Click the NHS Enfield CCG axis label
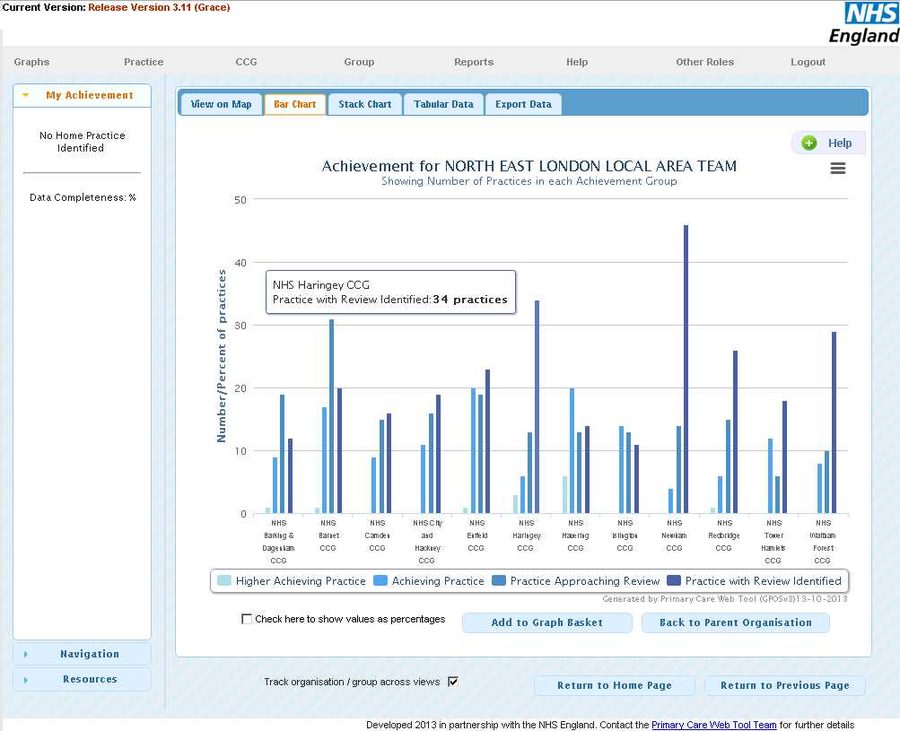The image size is (900, 731). point(476,535)
